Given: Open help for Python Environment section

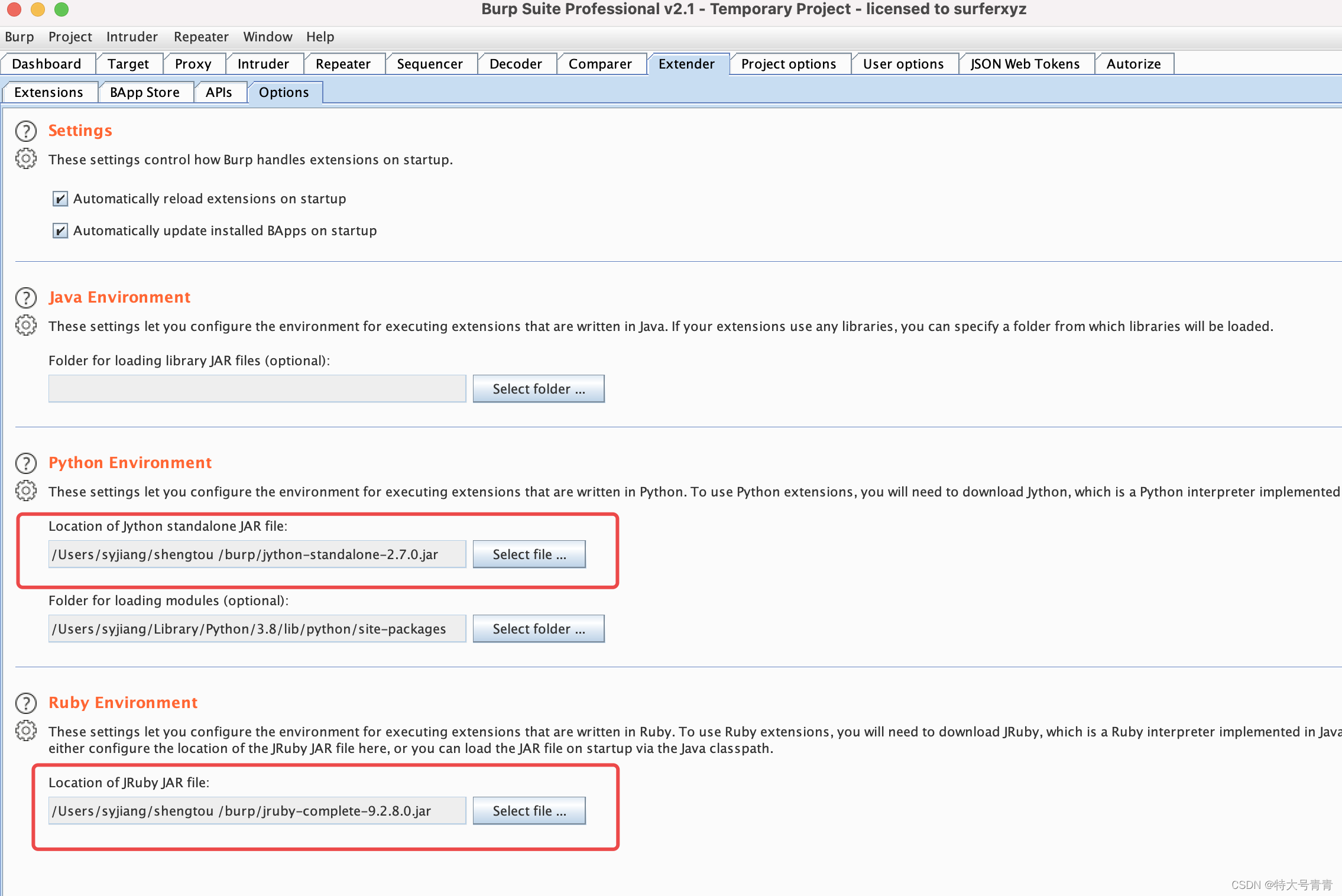Looking at the screenshot, I should point(26,463).
